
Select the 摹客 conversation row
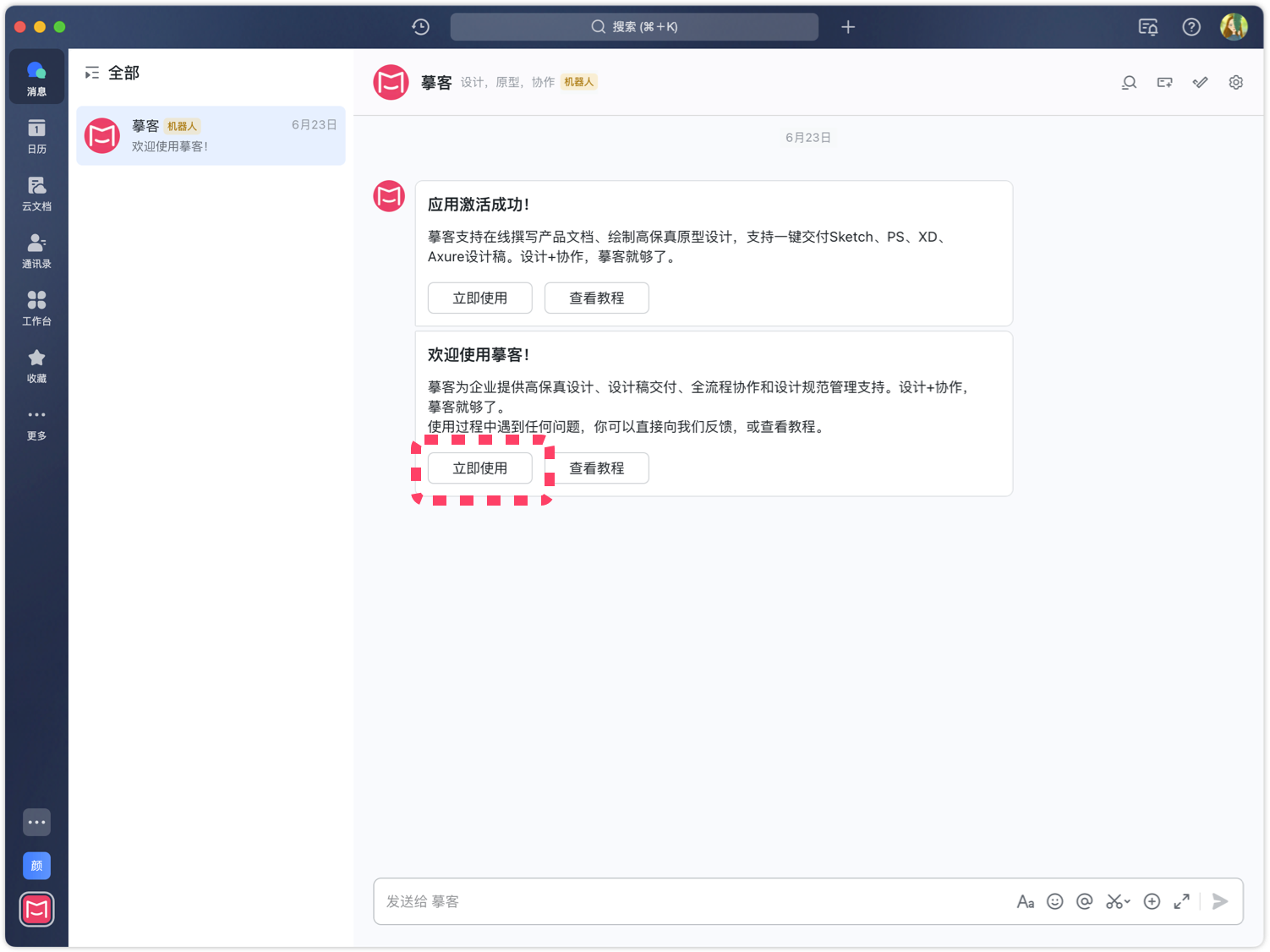(x=211, y=135)
